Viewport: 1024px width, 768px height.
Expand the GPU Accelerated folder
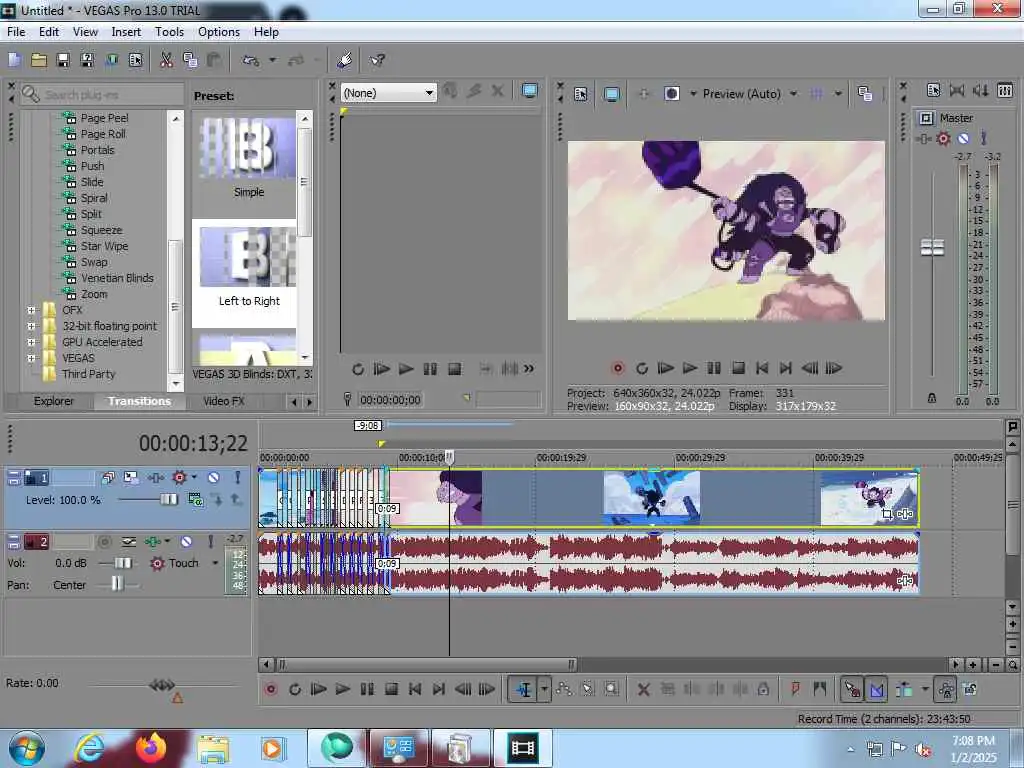(31, 342)
